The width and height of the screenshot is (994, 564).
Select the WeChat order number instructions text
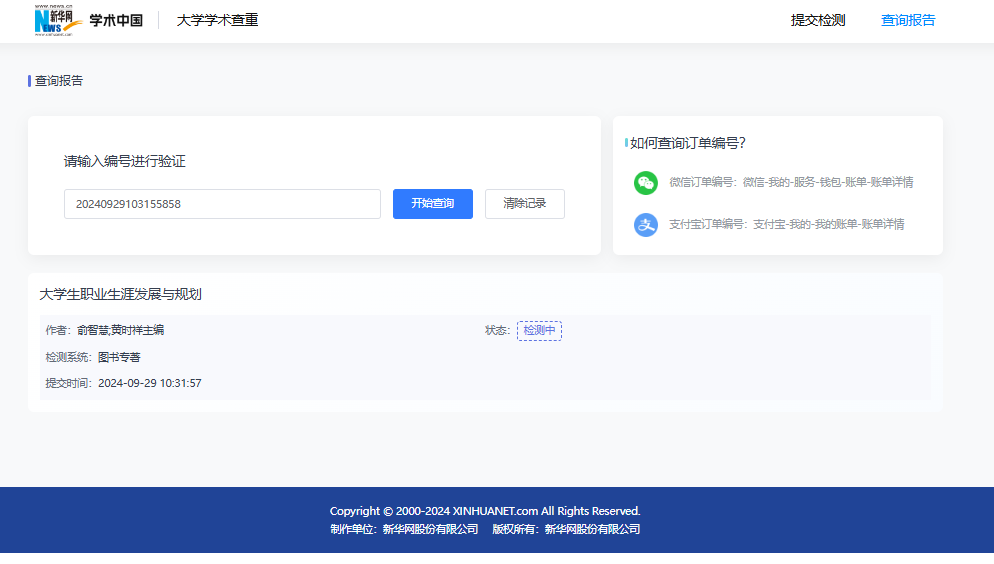791,183
